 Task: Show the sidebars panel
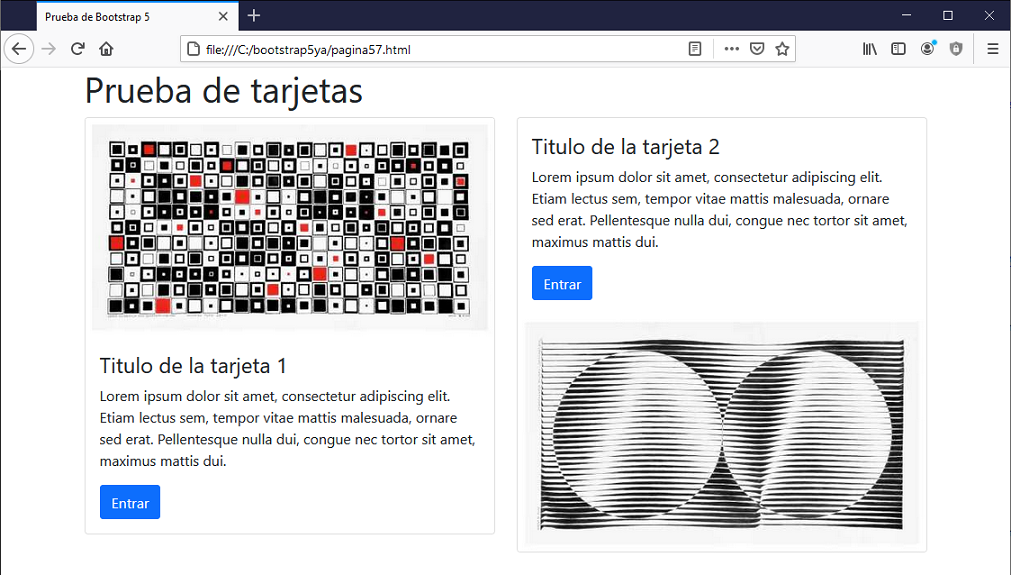[898, 49]
